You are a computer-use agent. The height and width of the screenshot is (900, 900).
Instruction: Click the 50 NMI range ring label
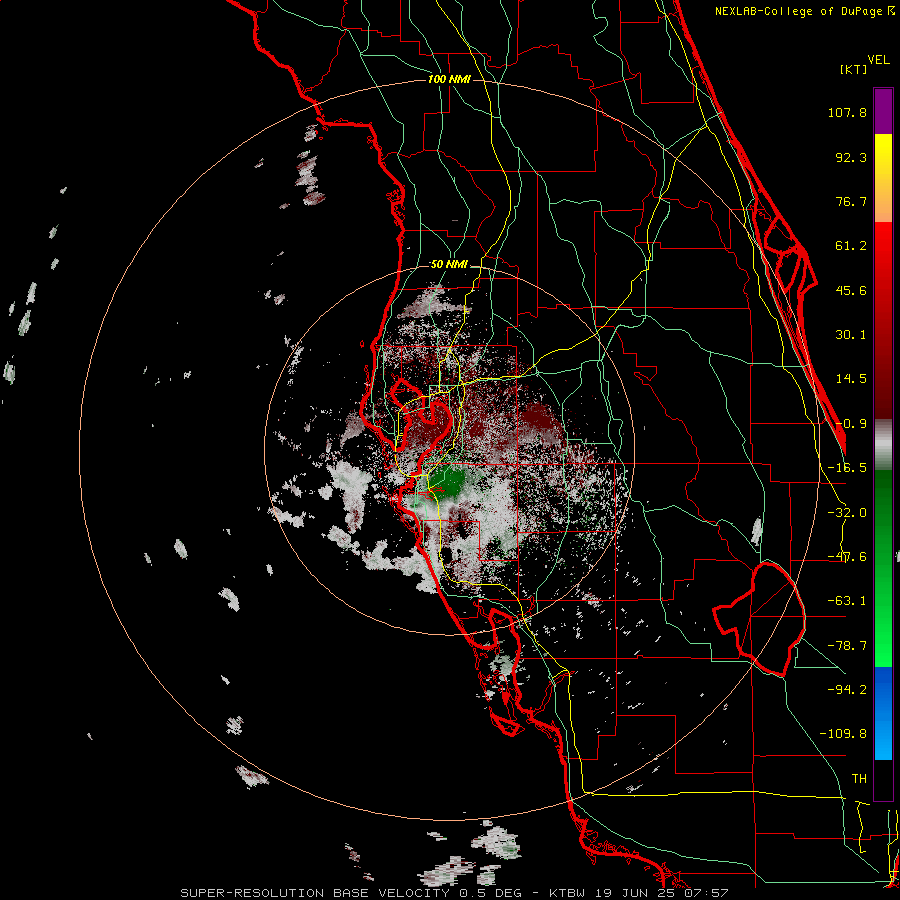pyautogui.click(x=449, y=265)
